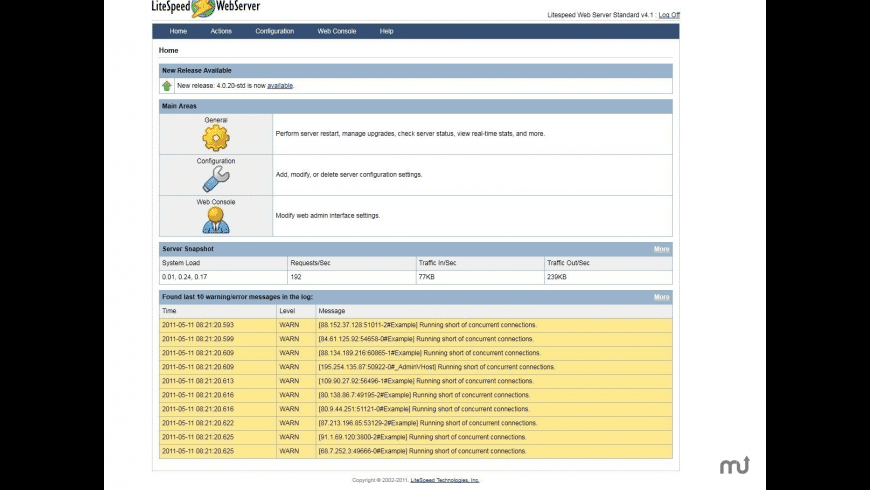Select log message from 68.7.252.3

(422, 451)
